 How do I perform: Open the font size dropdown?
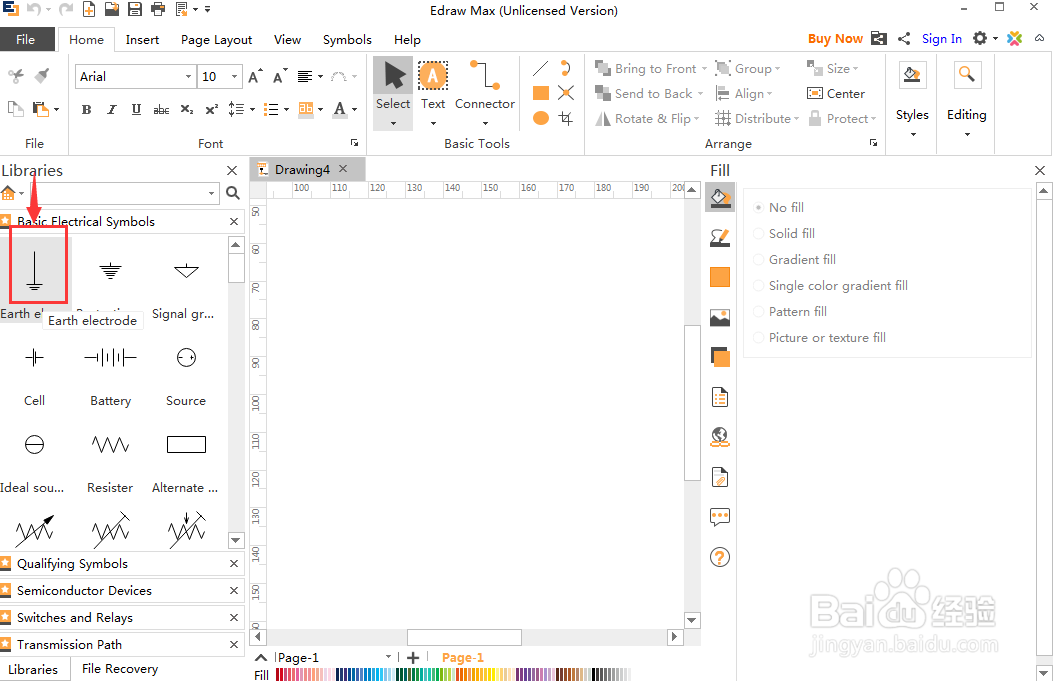pos(234,77)
